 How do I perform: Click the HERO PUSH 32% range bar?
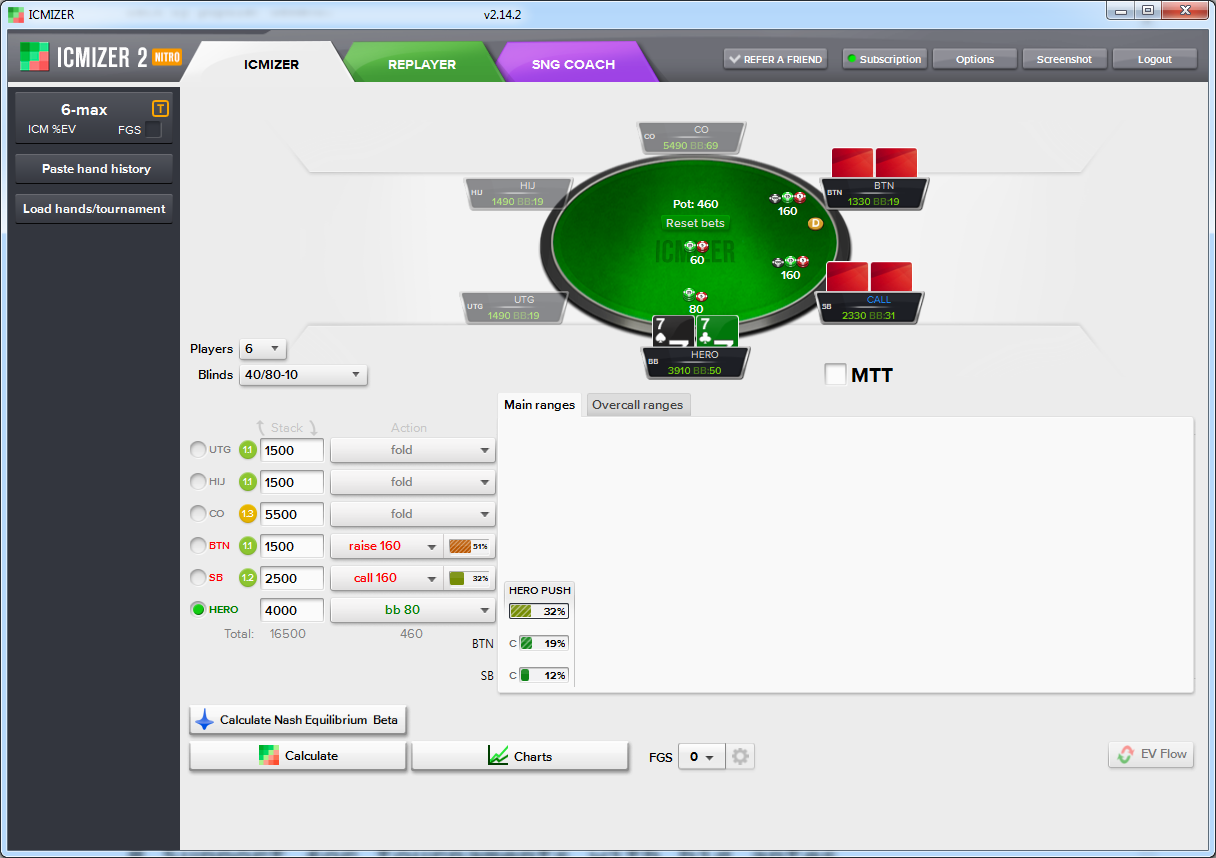pyautogui.click(x=539, y=611)
